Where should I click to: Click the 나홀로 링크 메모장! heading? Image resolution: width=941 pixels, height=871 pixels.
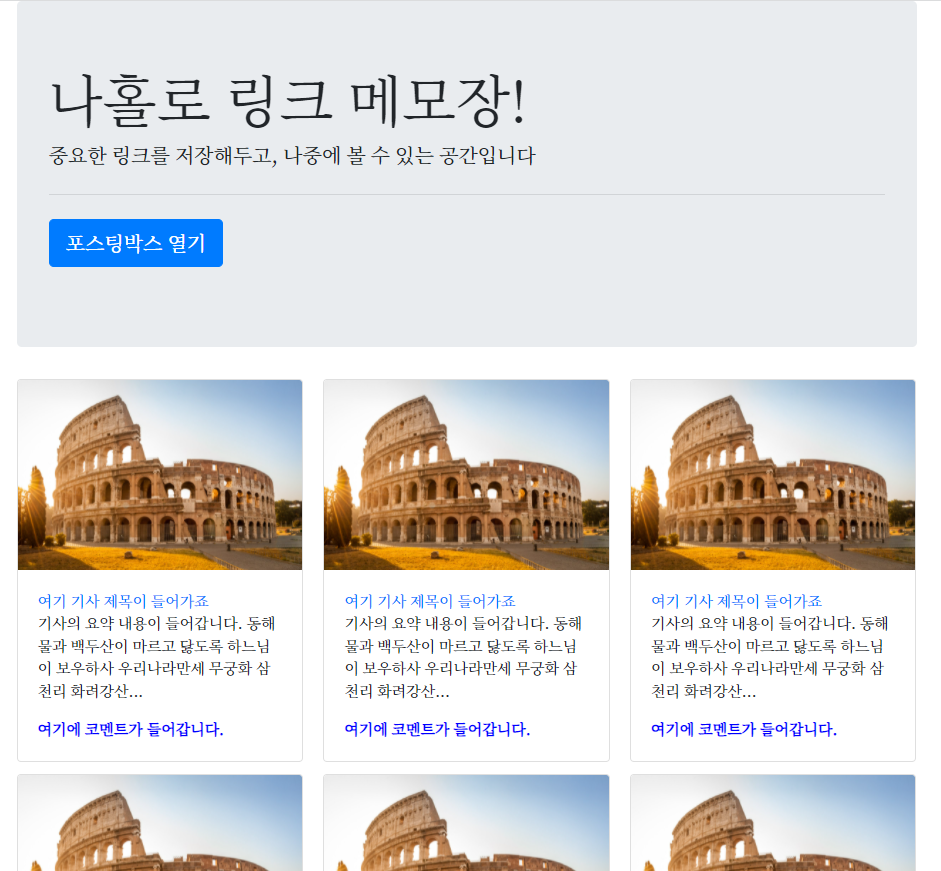click(x=289, y=101)
